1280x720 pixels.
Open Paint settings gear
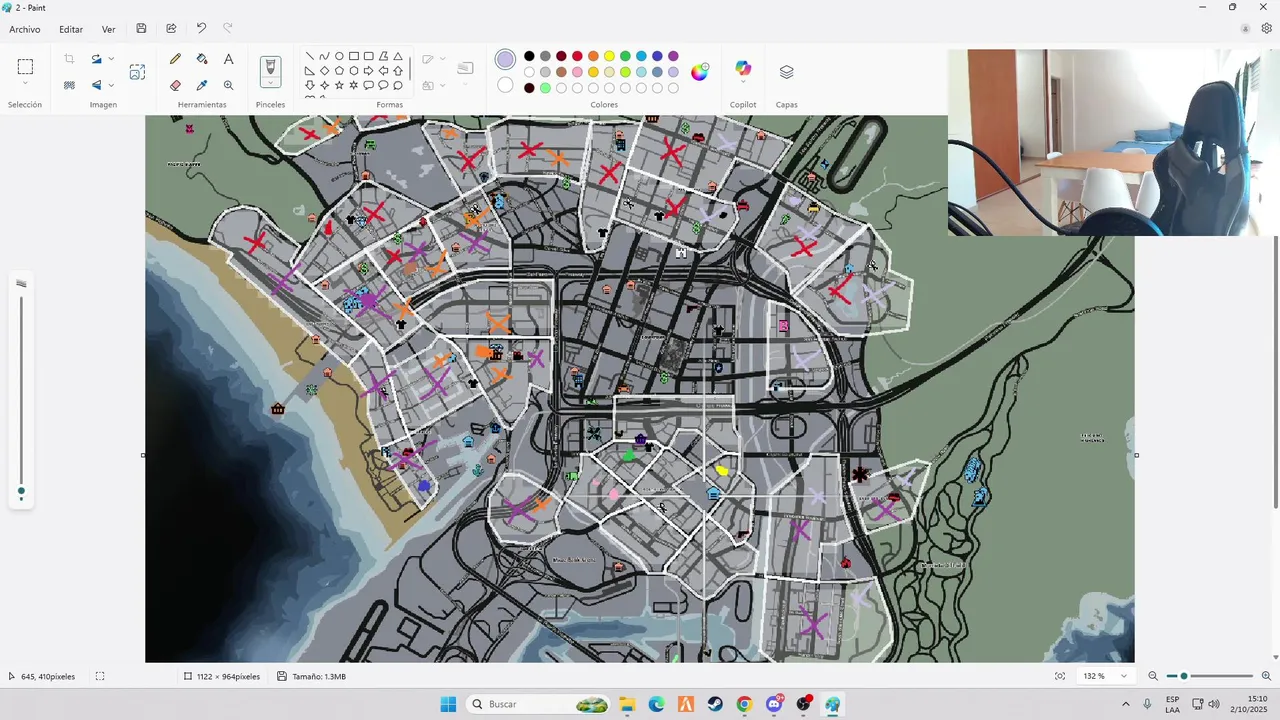(1266, 29)
